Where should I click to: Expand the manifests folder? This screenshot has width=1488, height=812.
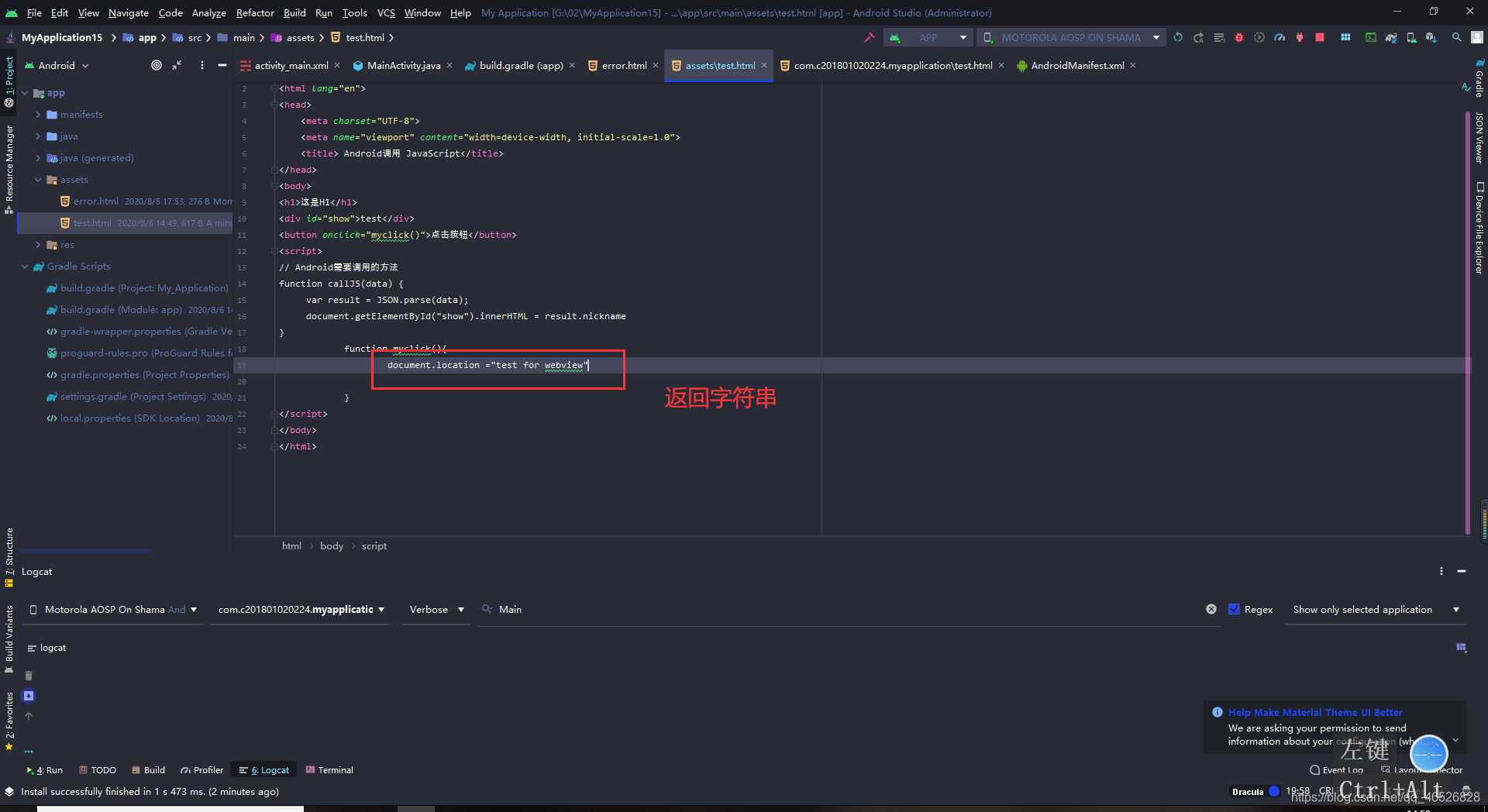[x=38, y=115]
